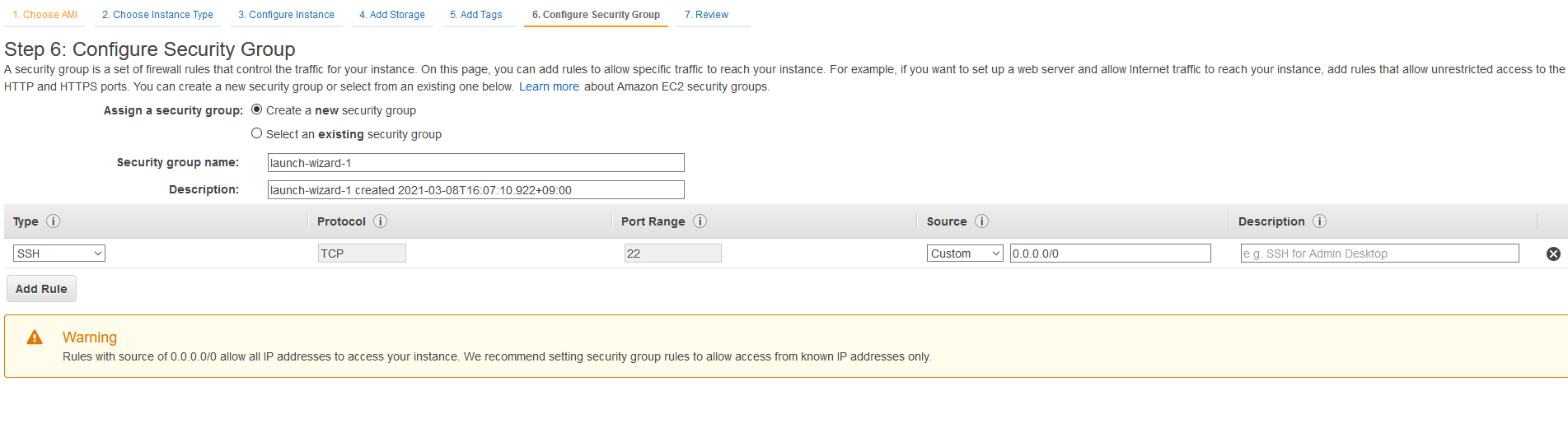Go to 7. Review tab
This screenshot has width=1568, height=442.
[x=706, y=15]
